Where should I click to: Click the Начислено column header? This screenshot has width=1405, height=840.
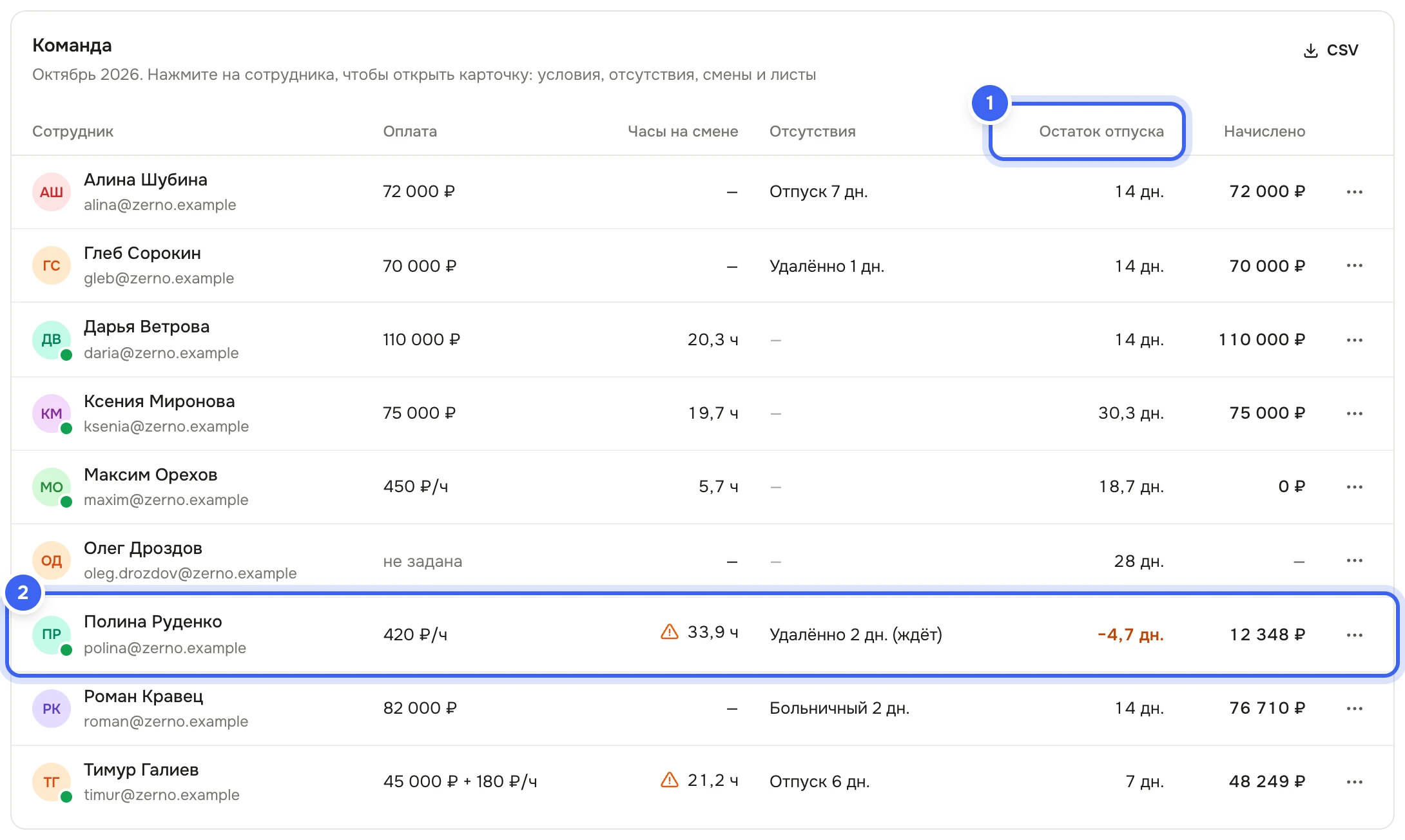(1264, 131)
